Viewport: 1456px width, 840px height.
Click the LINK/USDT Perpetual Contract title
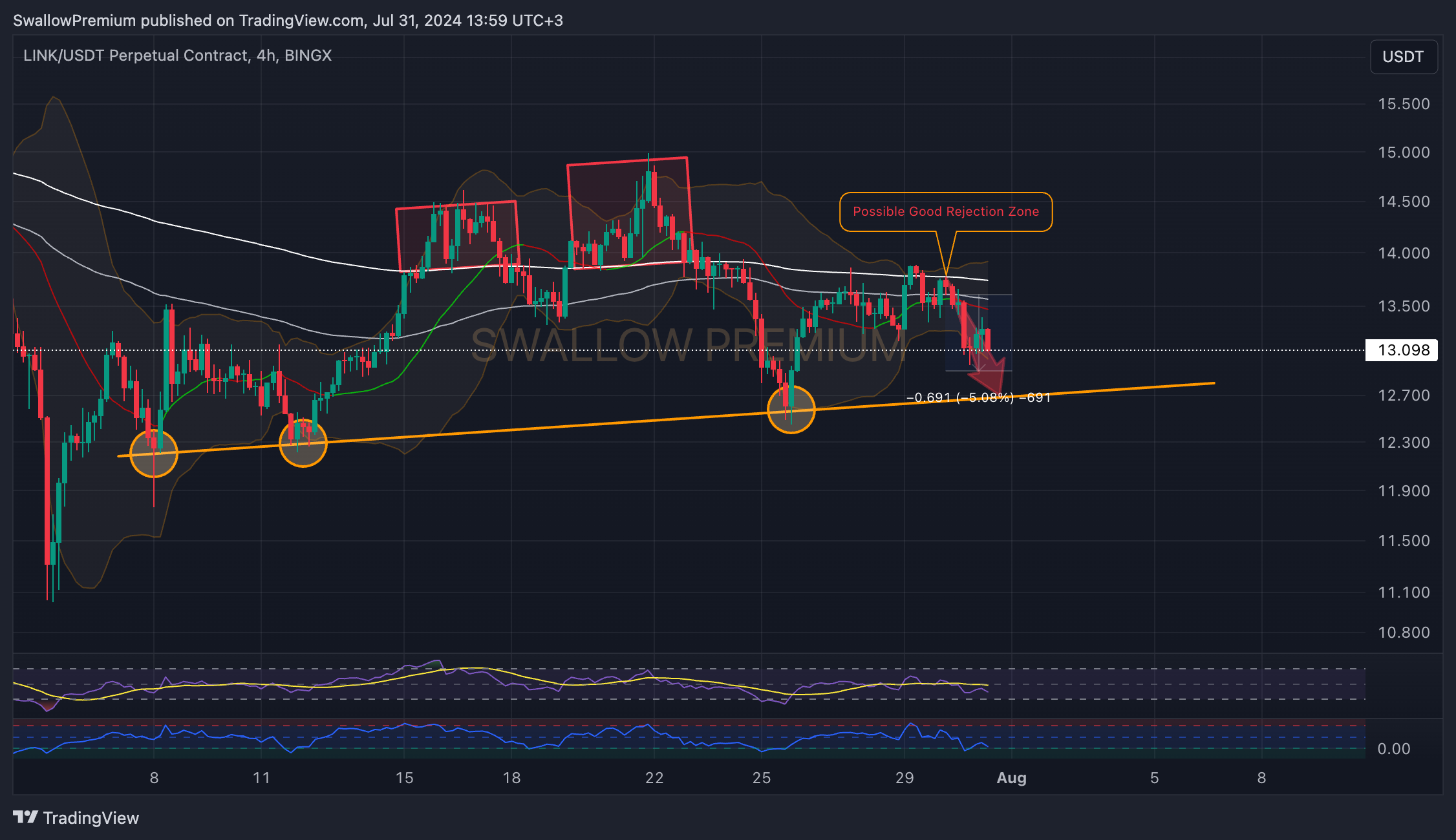click(177, 56)
